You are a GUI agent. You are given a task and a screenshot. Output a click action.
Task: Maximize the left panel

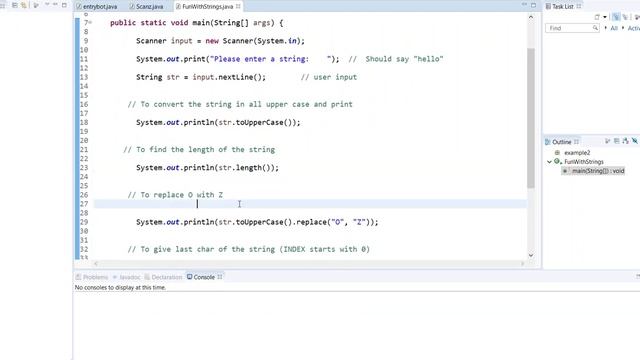(64, 5)
